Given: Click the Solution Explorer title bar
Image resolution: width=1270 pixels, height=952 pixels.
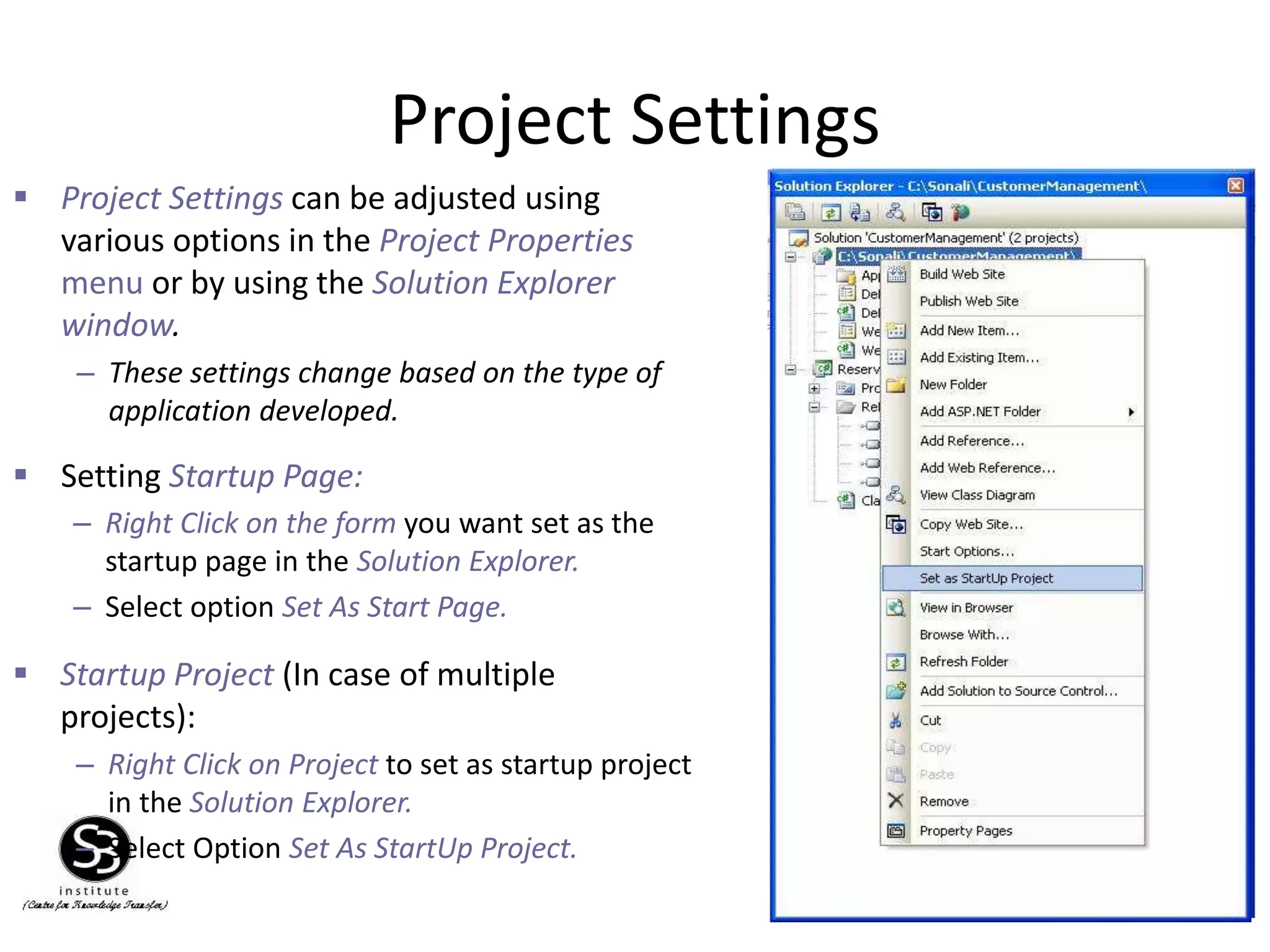Looking at the screenshot, I should 1011,185.
